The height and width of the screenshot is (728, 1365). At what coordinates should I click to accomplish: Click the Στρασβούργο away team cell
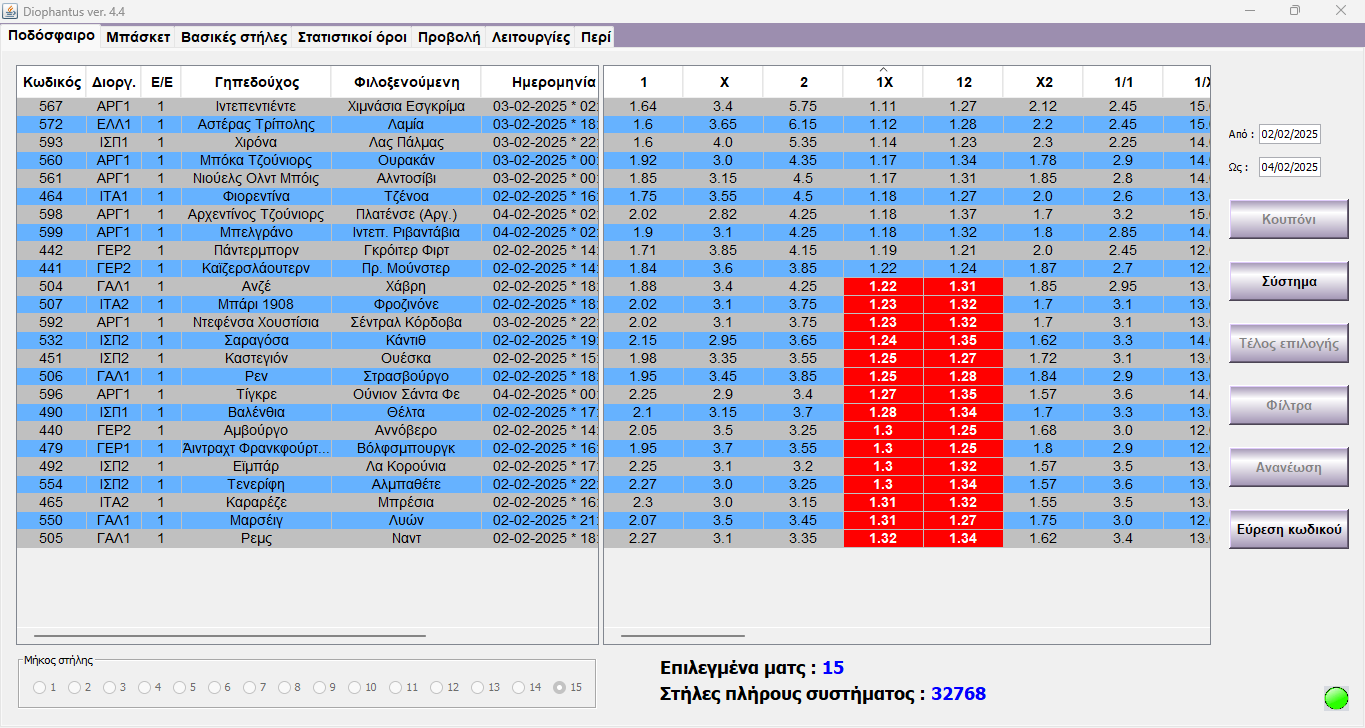coord(406,376)
